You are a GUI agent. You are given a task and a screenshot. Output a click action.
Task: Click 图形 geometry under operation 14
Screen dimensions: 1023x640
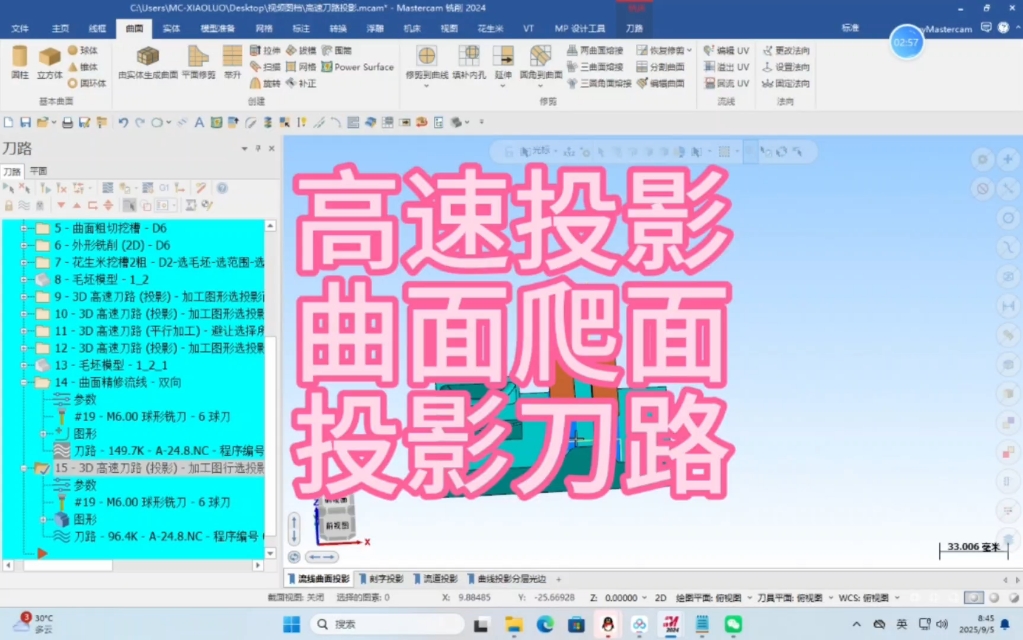tap(85, 434)
